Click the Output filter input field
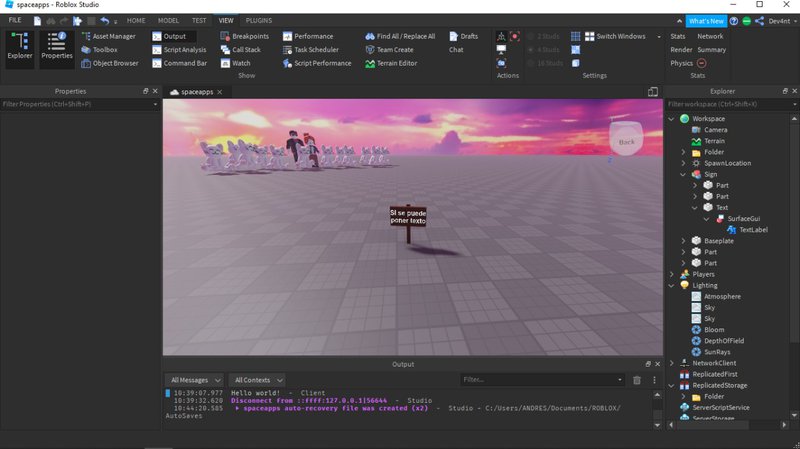Image resolution: width=800 pixels, height=449 pixels. point(541,380)
